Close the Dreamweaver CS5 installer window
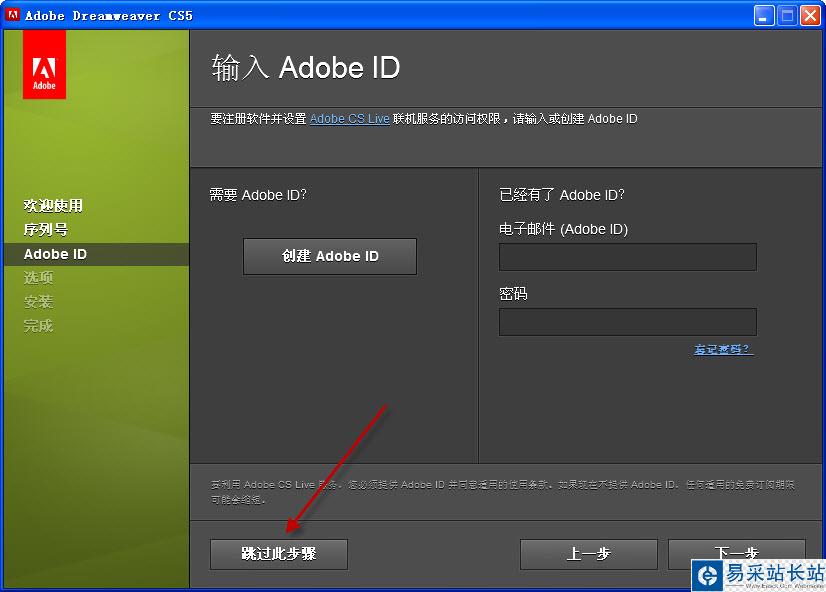The image size is (826, 592). tap(810, 15)
